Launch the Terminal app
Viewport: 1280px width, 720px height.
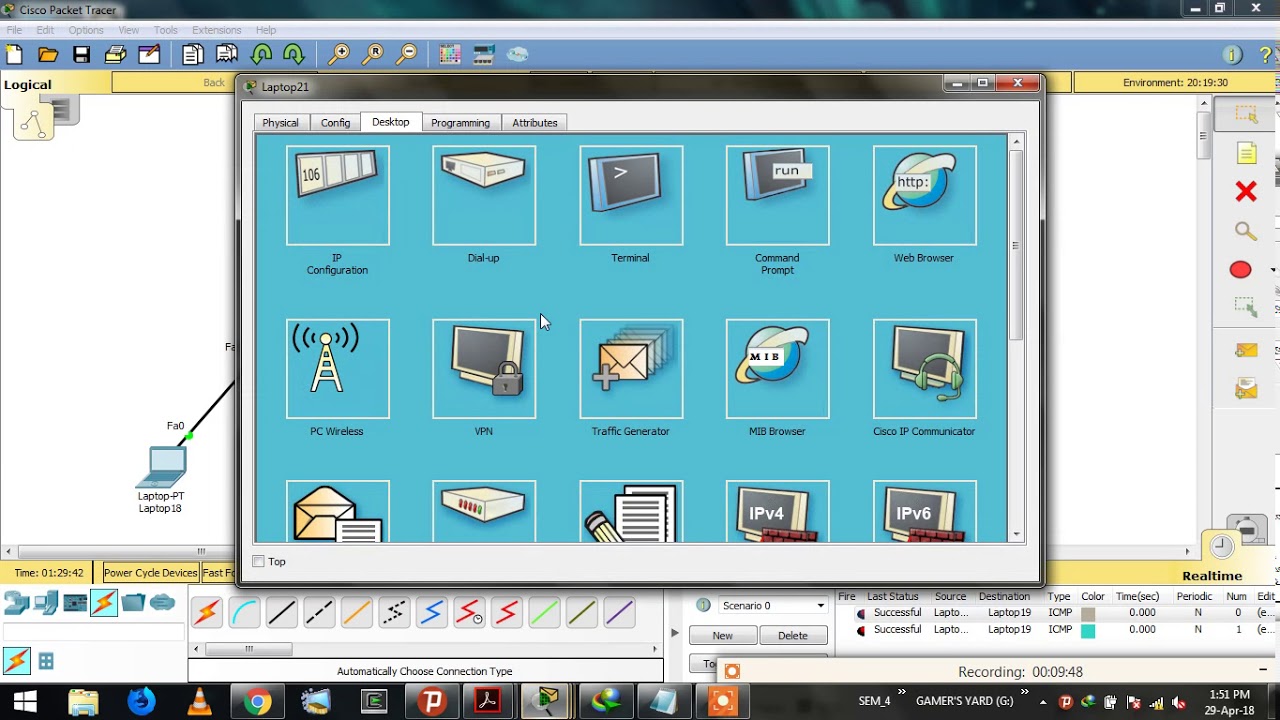click(x=631, y=195)
